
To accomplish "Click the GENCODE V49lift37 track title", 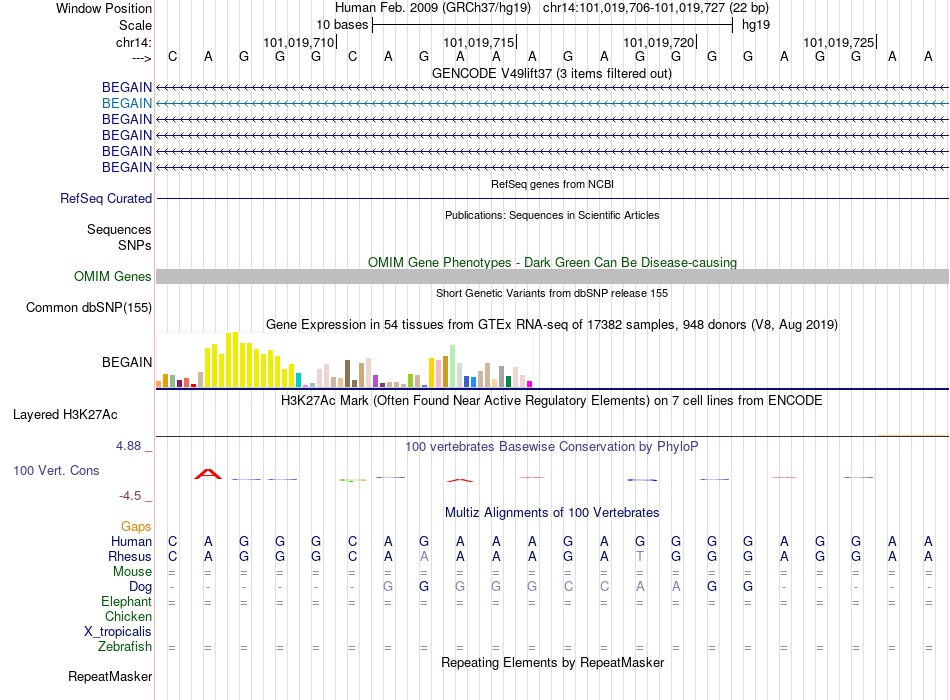I will click(552, 74).
